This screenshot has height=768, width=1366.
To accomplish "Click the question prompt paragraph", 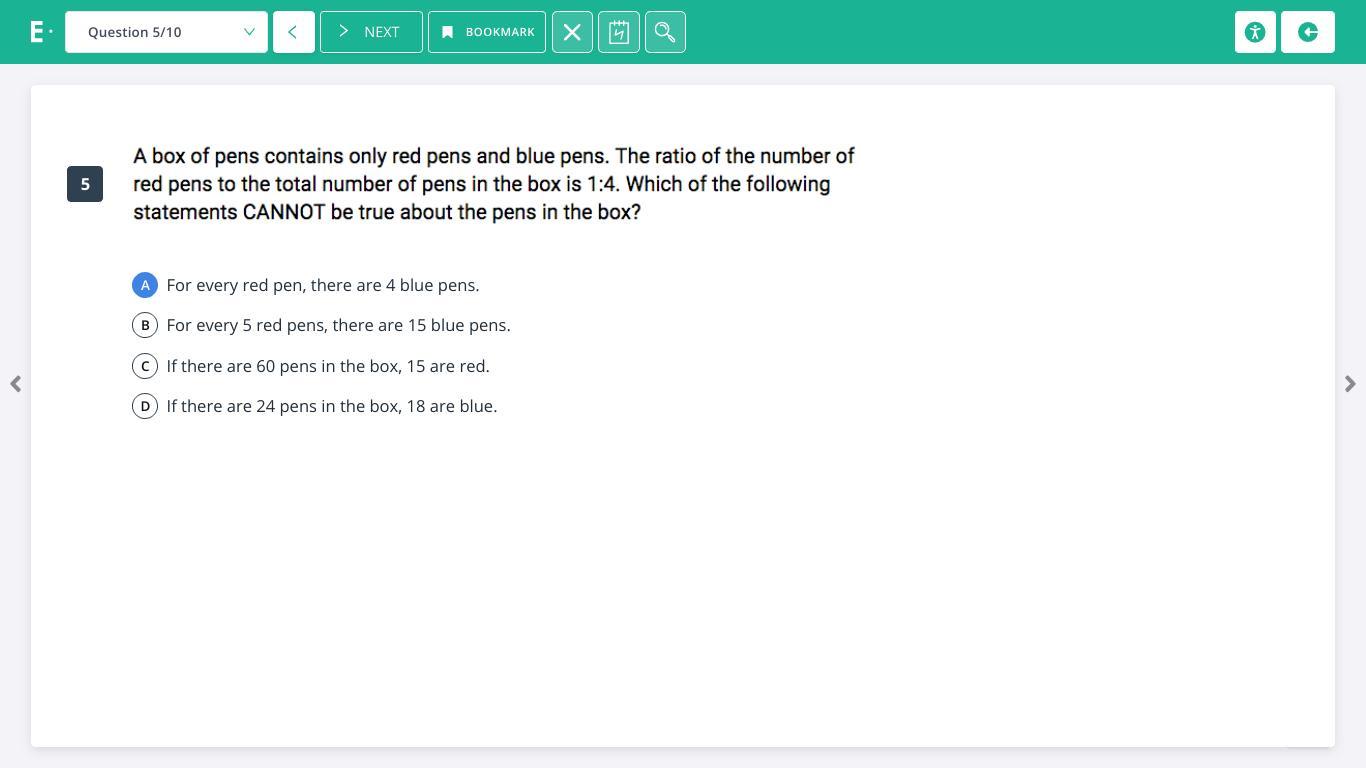I will [x=494, y=184].
